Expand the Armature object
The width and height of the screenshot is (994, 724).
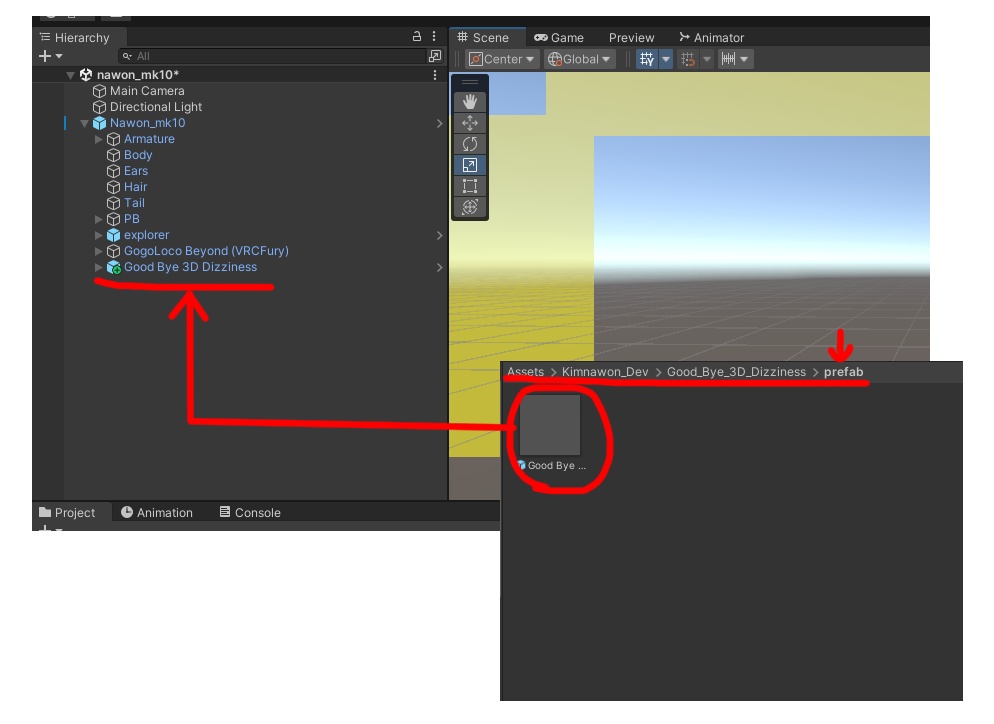pos(98,139)
